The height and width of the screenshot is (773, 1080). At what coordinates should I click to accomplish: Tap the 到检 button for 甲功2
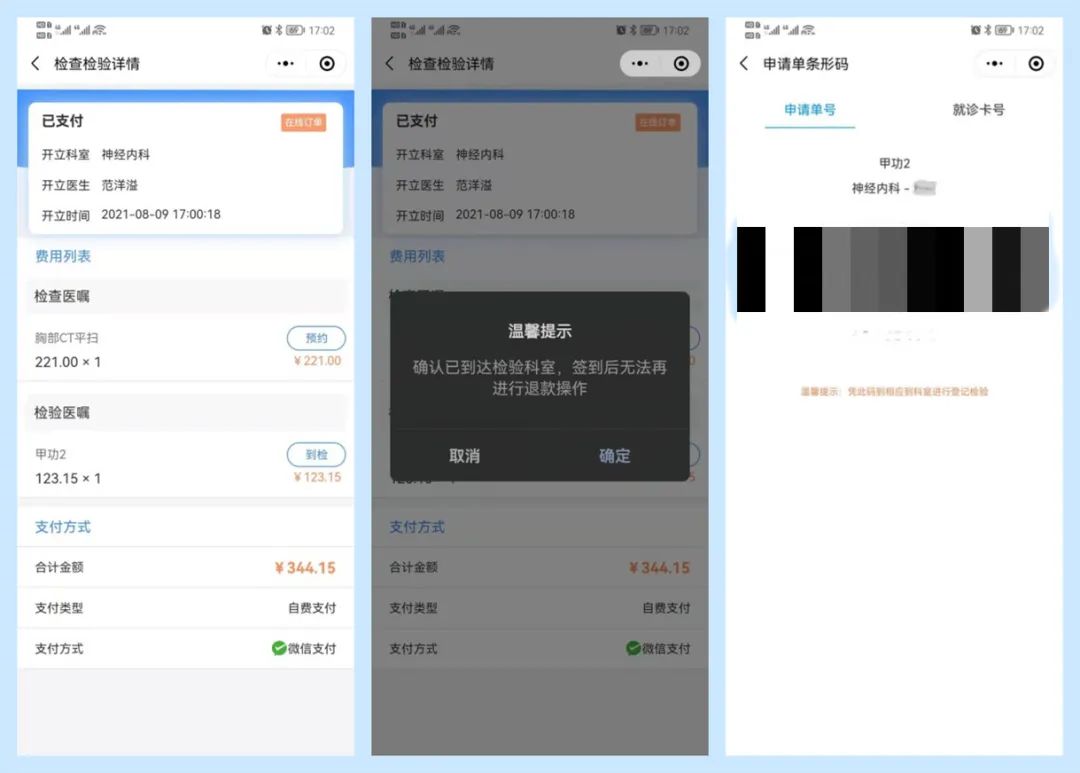pyautogui.click(x=316, y=455)
